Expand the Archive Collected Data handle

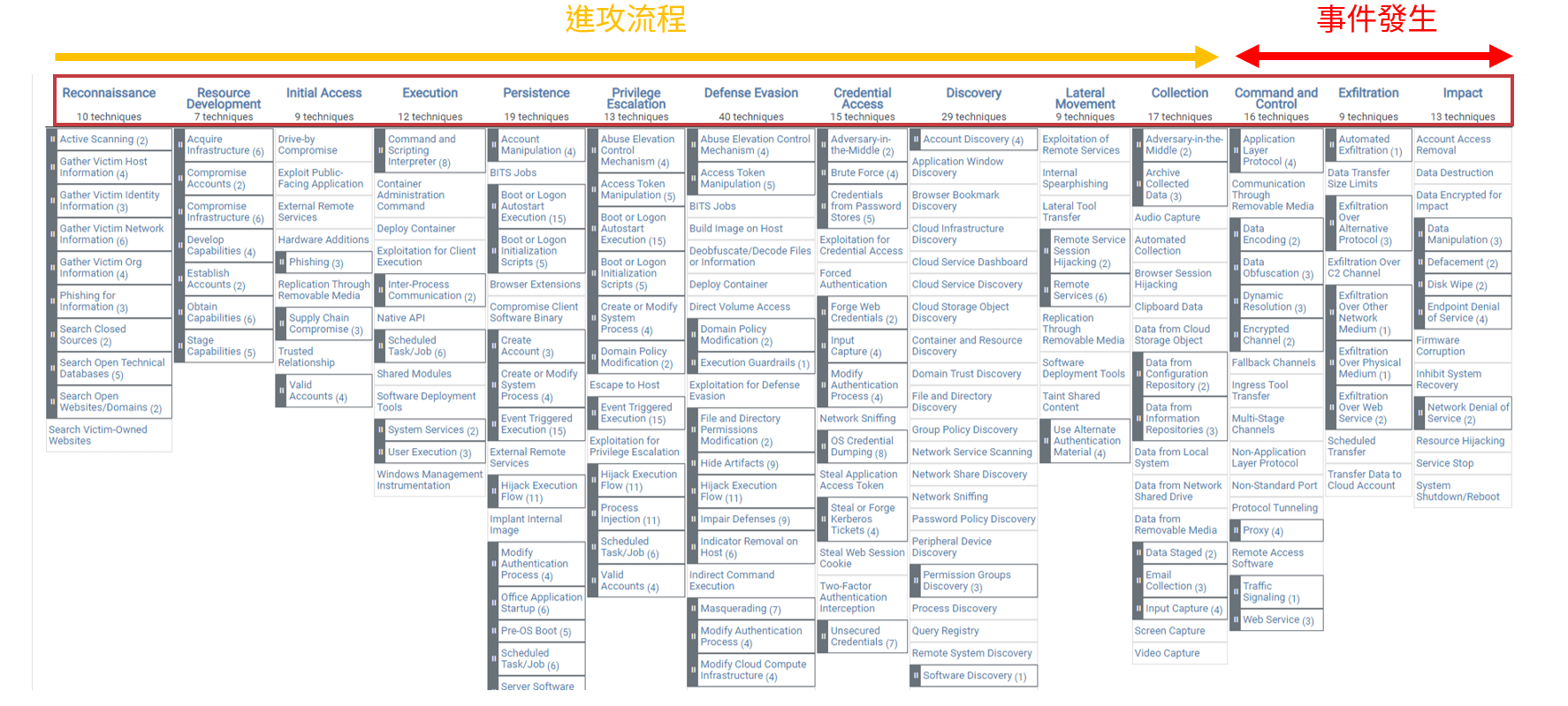tap(1138, 185)
